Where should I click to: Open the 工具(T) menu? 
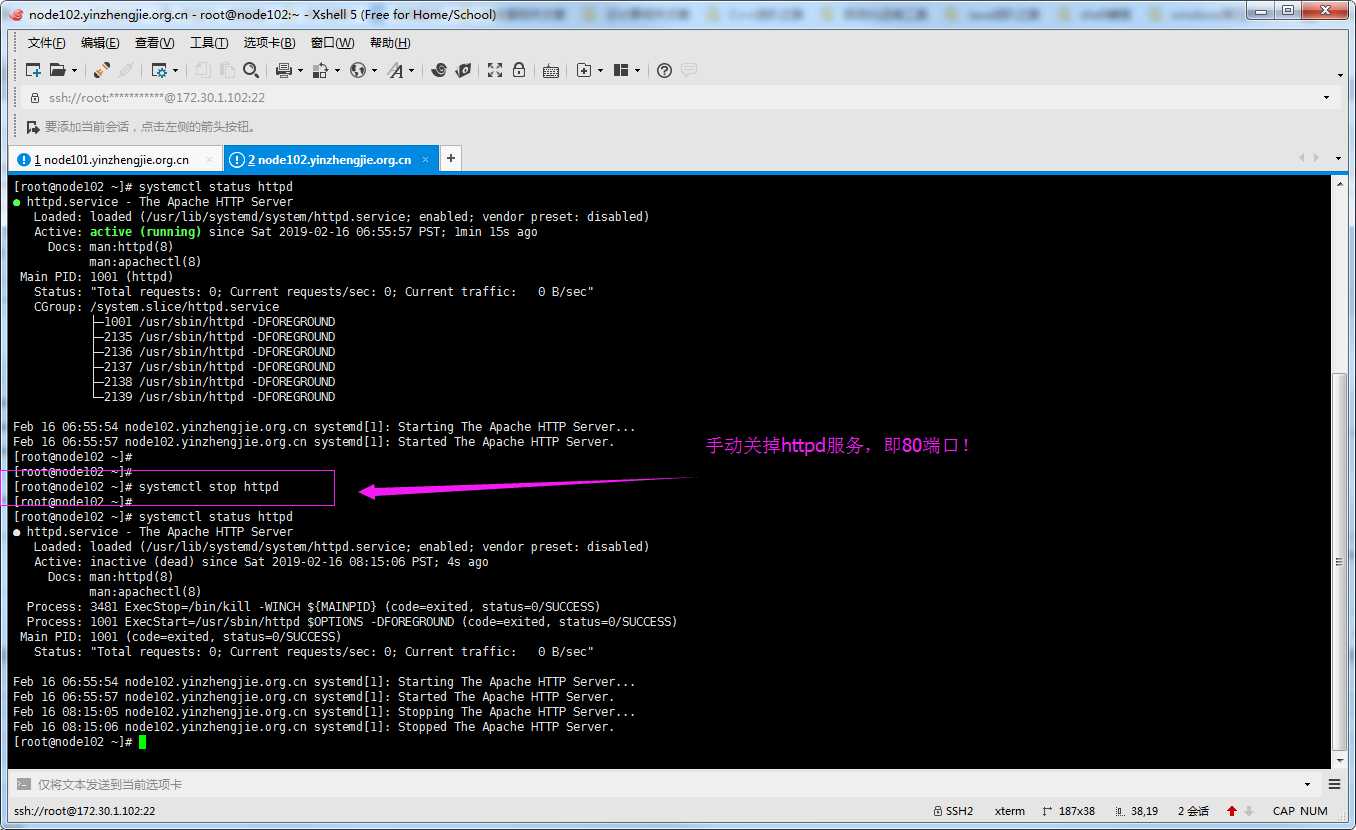[209, 43]
